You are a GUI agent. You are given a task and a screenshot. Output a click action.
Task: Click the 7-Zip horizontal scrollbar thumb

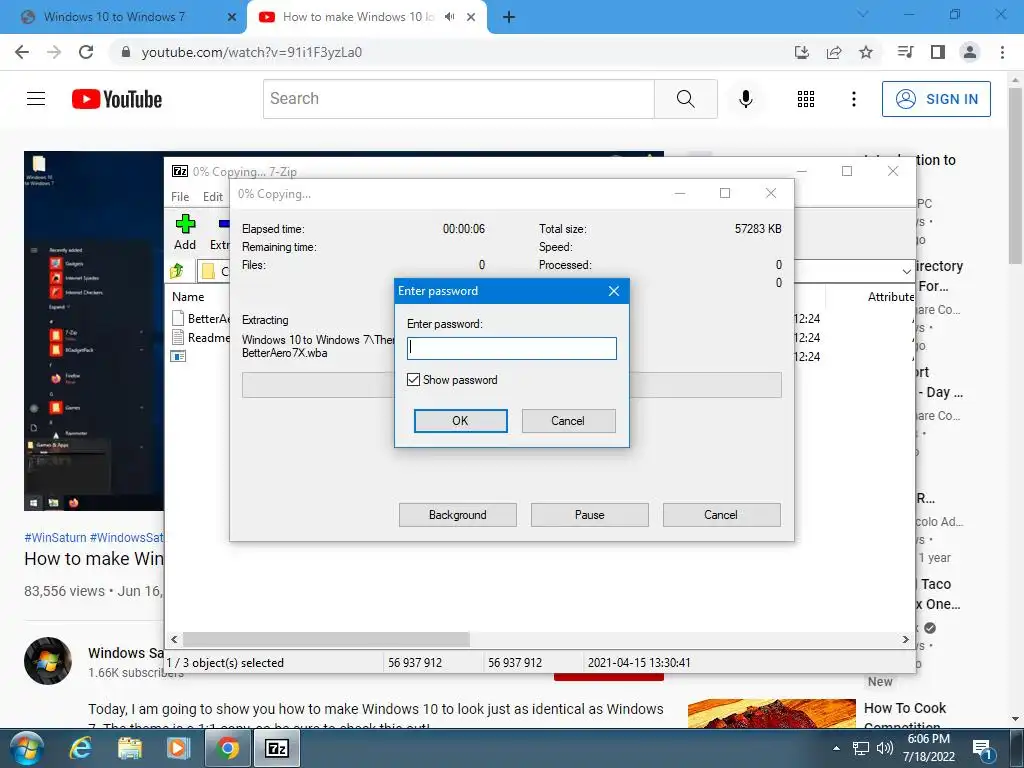tap(326, 639)
